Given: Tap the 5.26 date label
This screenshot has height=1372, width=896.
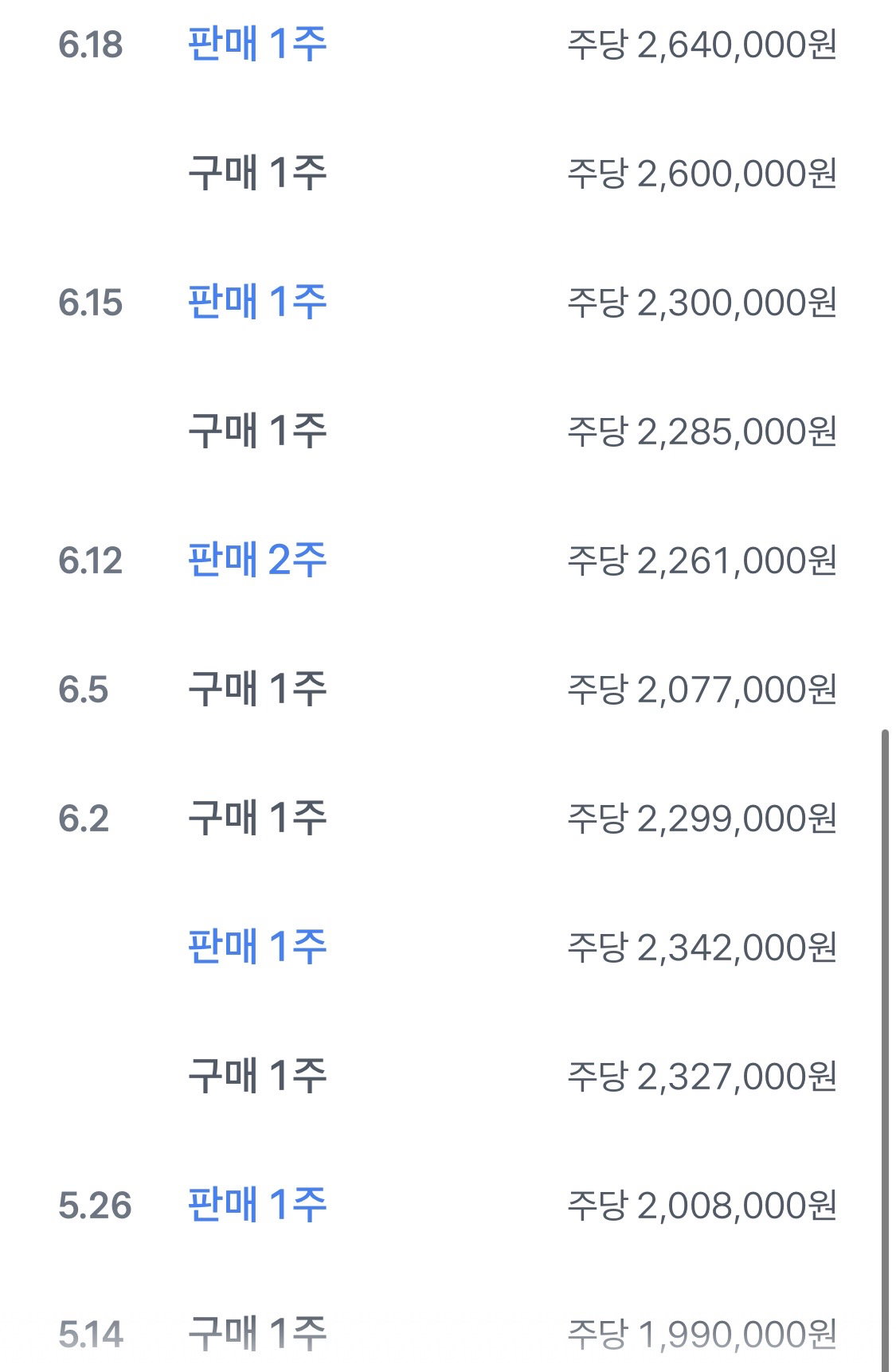Looking at the screenshot, I should [x=95, y=1206].
